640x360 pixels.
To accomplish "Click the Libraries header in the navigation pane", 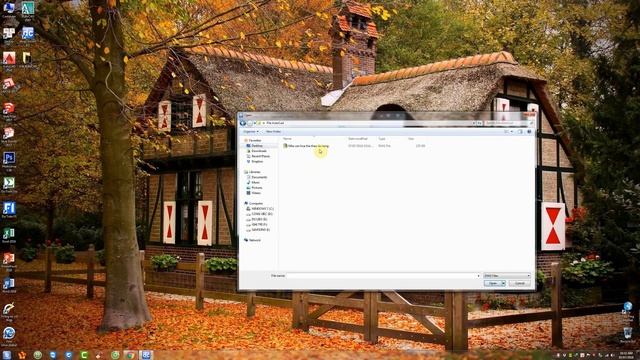I will tap(254, 172).
